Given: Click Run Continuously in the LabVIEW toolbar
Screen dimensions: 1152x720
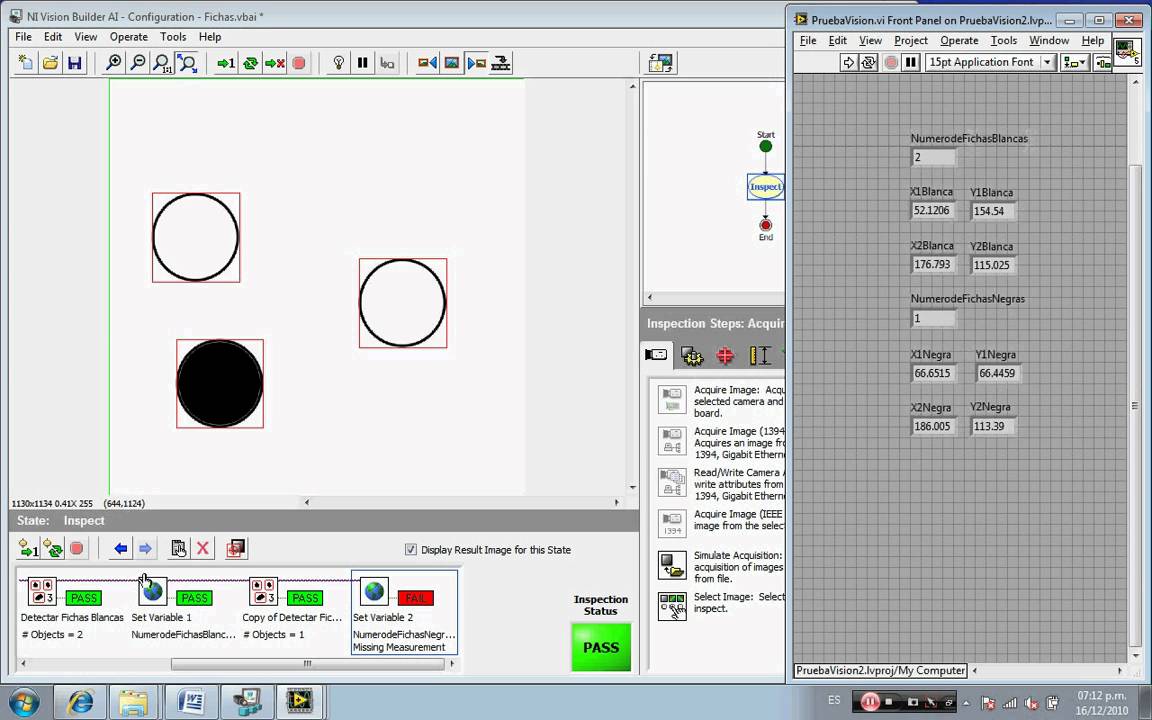Looking at the screenshot, I should [868, 62].
